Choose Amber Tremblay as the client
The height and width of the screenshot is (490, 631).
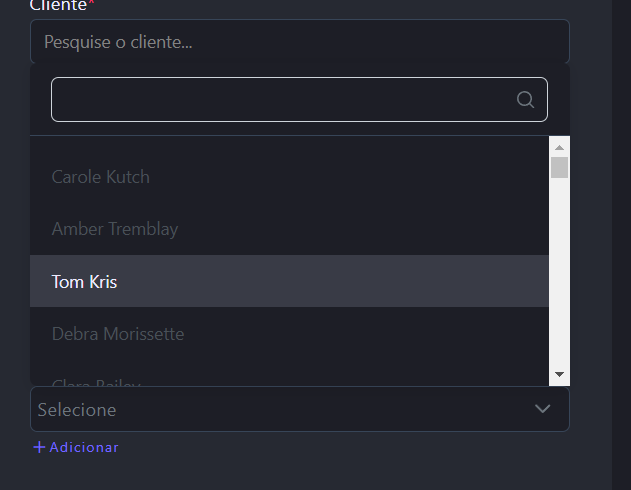(x=115, y=229)
